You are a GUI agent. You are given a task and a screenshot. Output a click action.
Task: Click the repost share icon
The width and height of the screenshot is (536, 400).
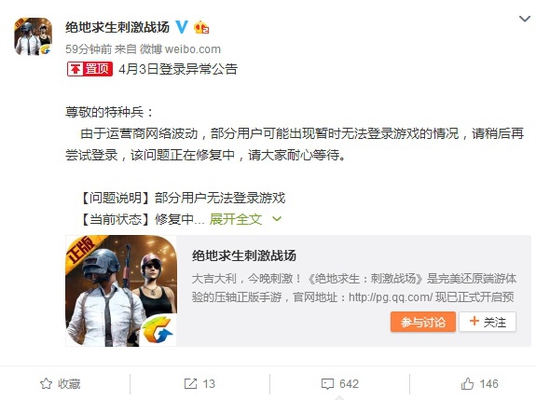point(190,384)
